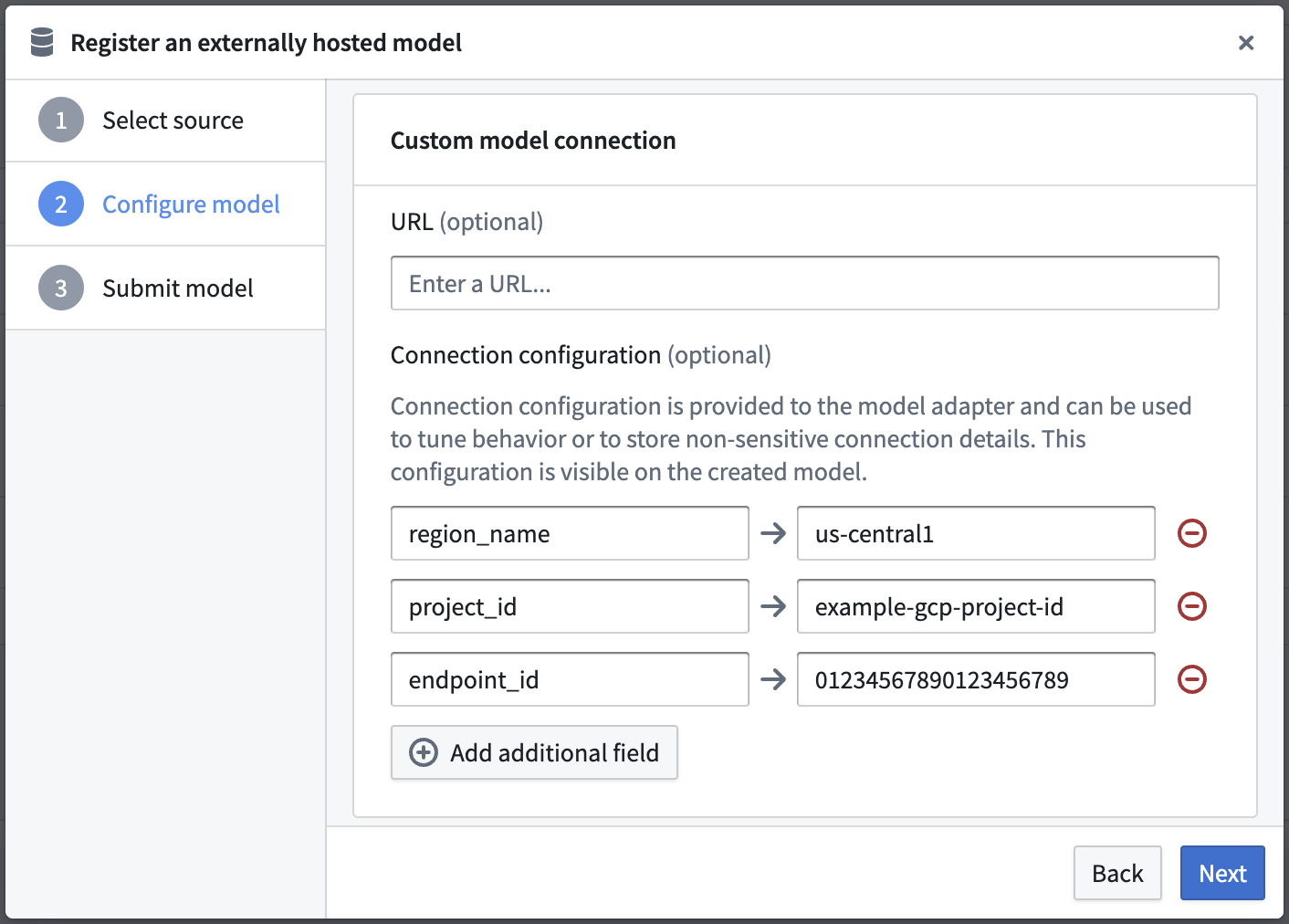The width and height of the screenshot is (1289, 924).
Task: Edit the 01234567890123456789 value field
Action: (x=976, y=679)
